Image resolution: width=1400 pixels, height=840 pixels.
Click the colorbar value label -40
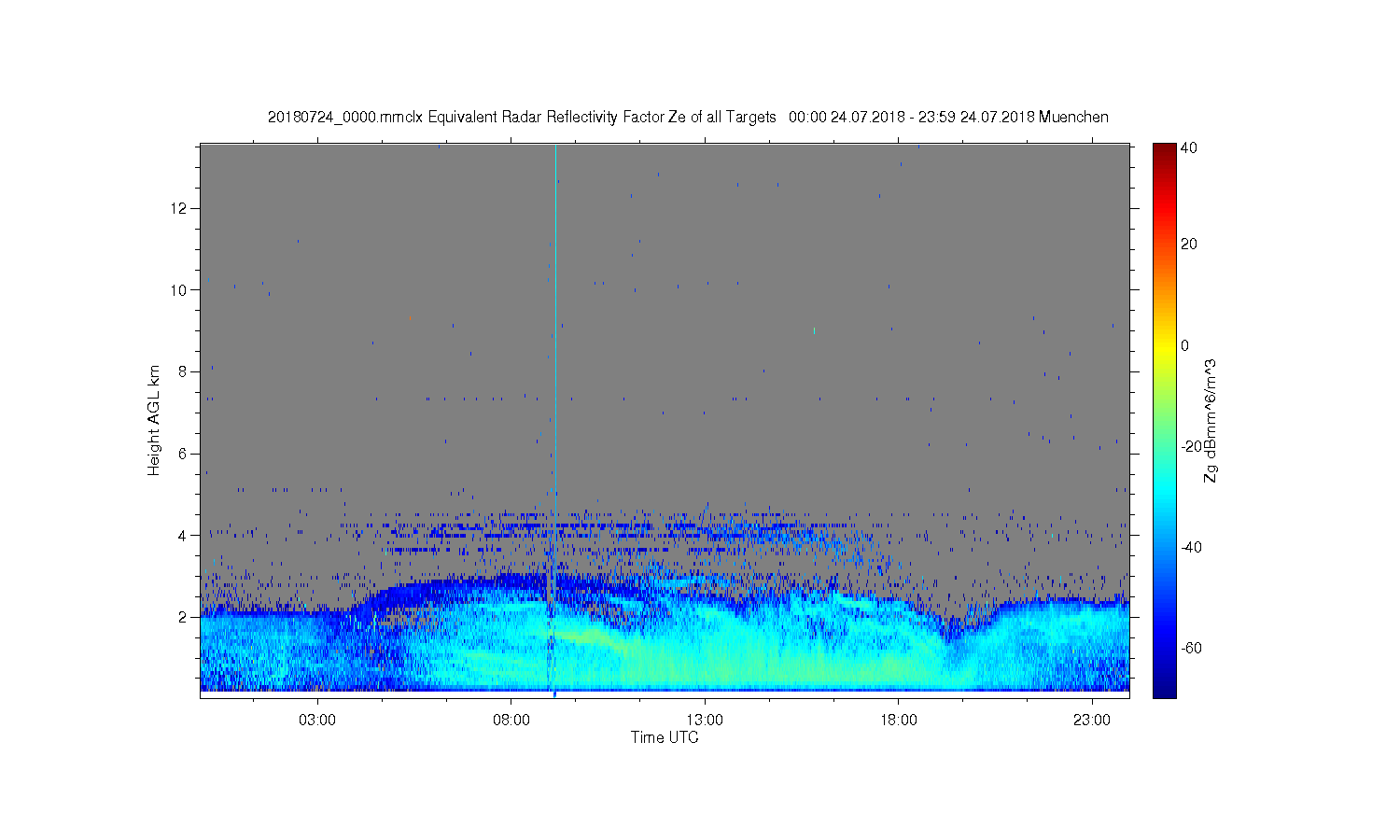tap(1191, 547)
